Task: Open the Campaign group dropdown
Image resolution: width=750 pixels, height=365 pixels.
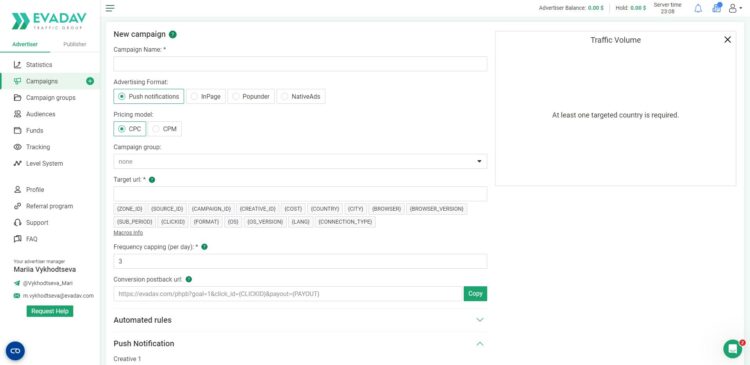Action: tap(300, 161)
